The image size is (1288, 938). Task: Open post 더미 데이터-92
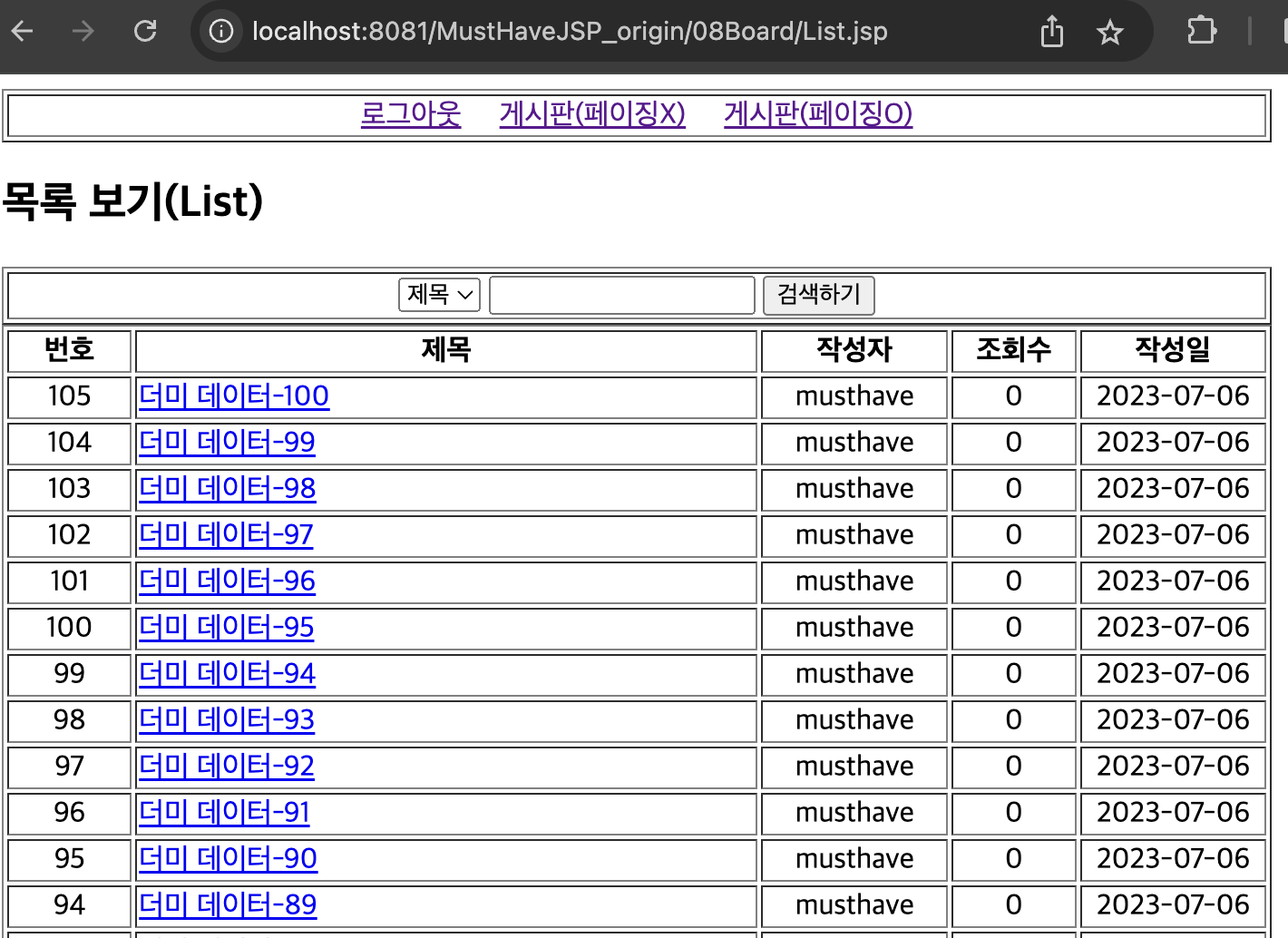click(227, 767)
